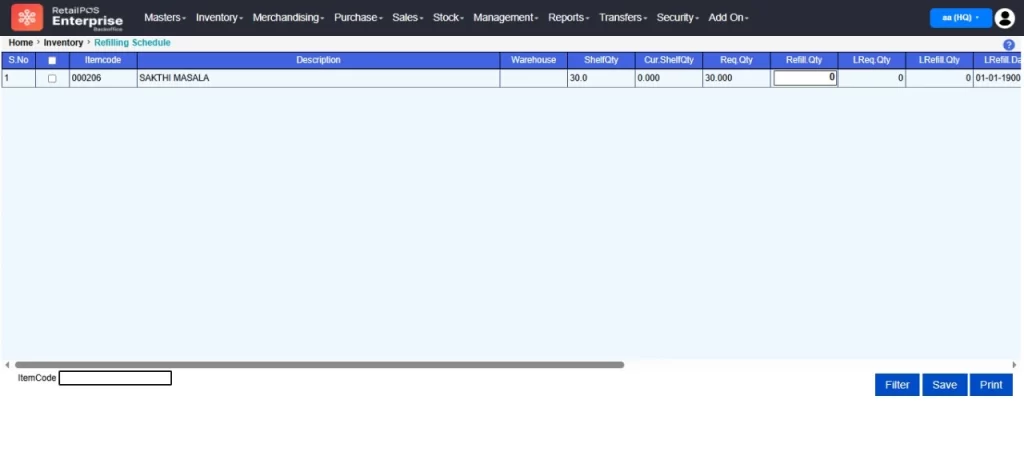The width and height of the screenshot is (1024, 456).
Task: Open the Merchandising dropdown menu
Action: point(288,18)
